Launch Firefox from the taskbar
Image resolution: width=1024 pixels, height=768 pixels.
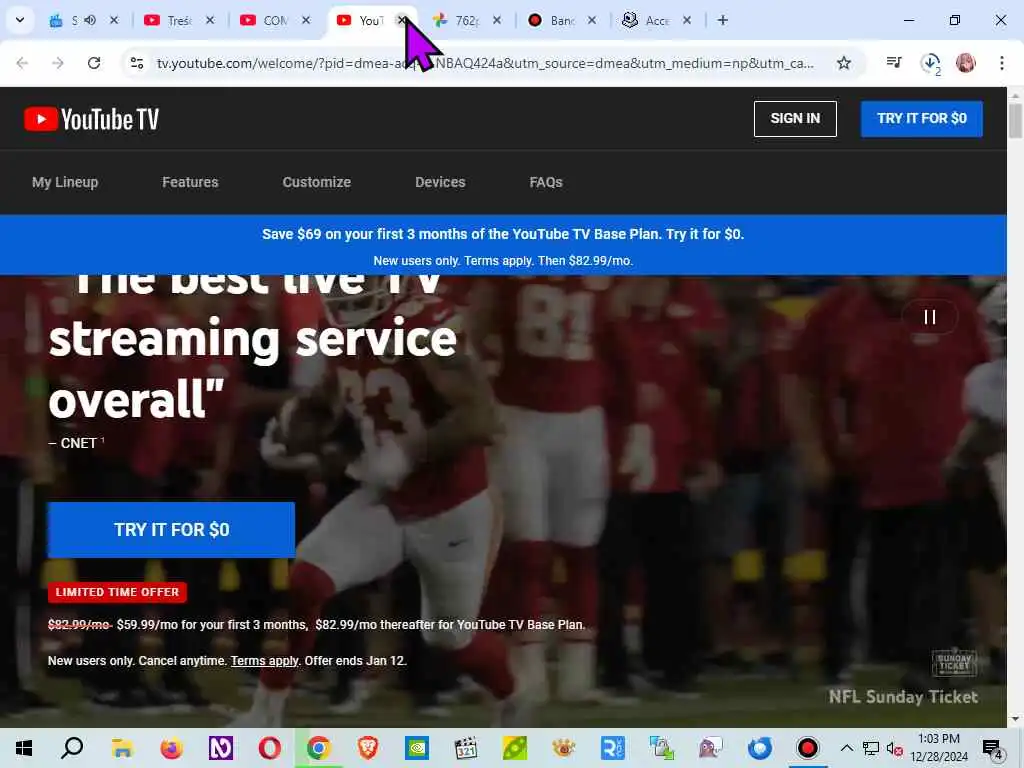tap(171, 748)
